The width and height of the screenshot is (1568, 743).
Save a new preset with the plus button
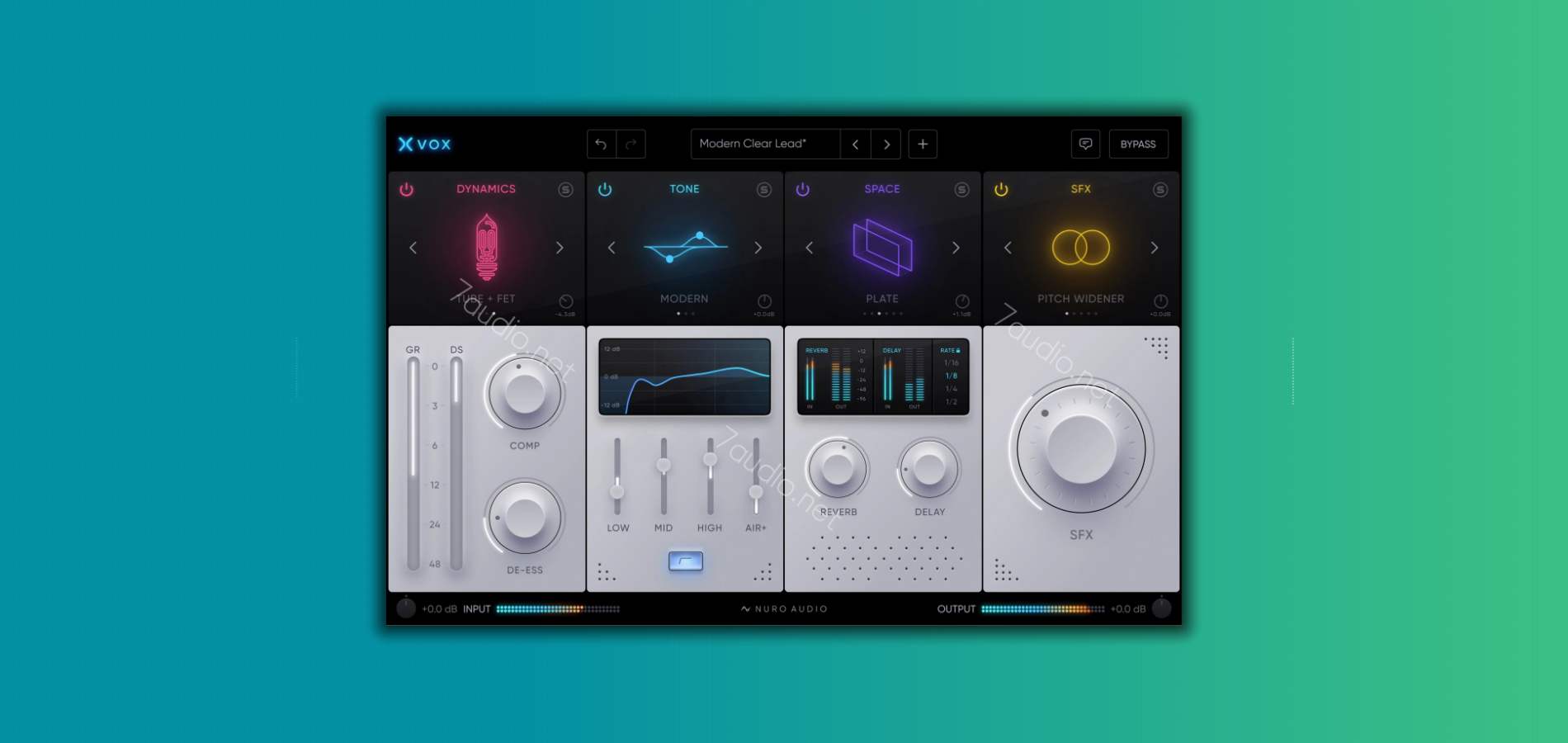click(x=923, y=144)
